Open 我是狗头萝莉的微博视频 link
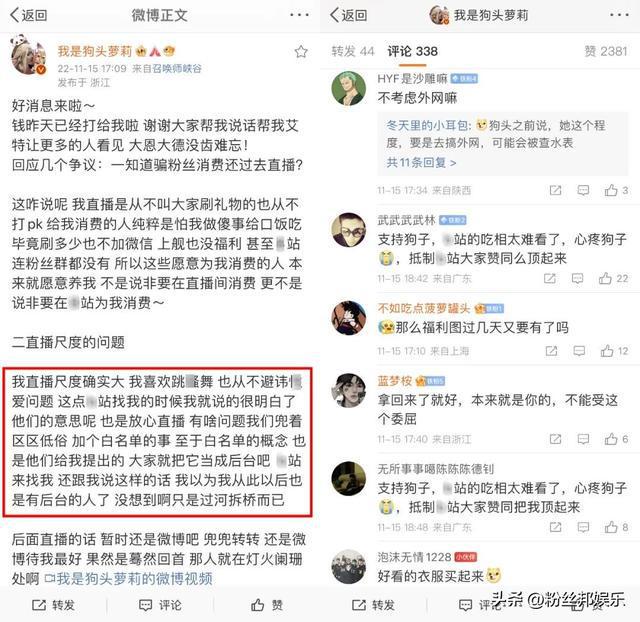Viewport: 640px width, 622px height. coord(129,578)
